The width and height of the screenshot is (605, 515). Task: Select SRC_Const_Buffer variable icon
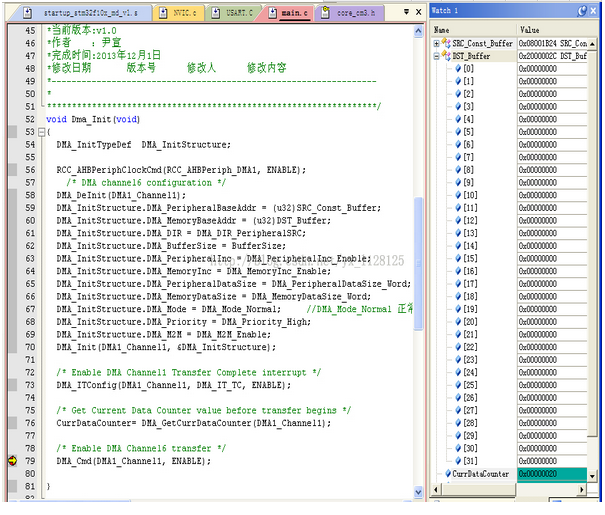(446, 43)
